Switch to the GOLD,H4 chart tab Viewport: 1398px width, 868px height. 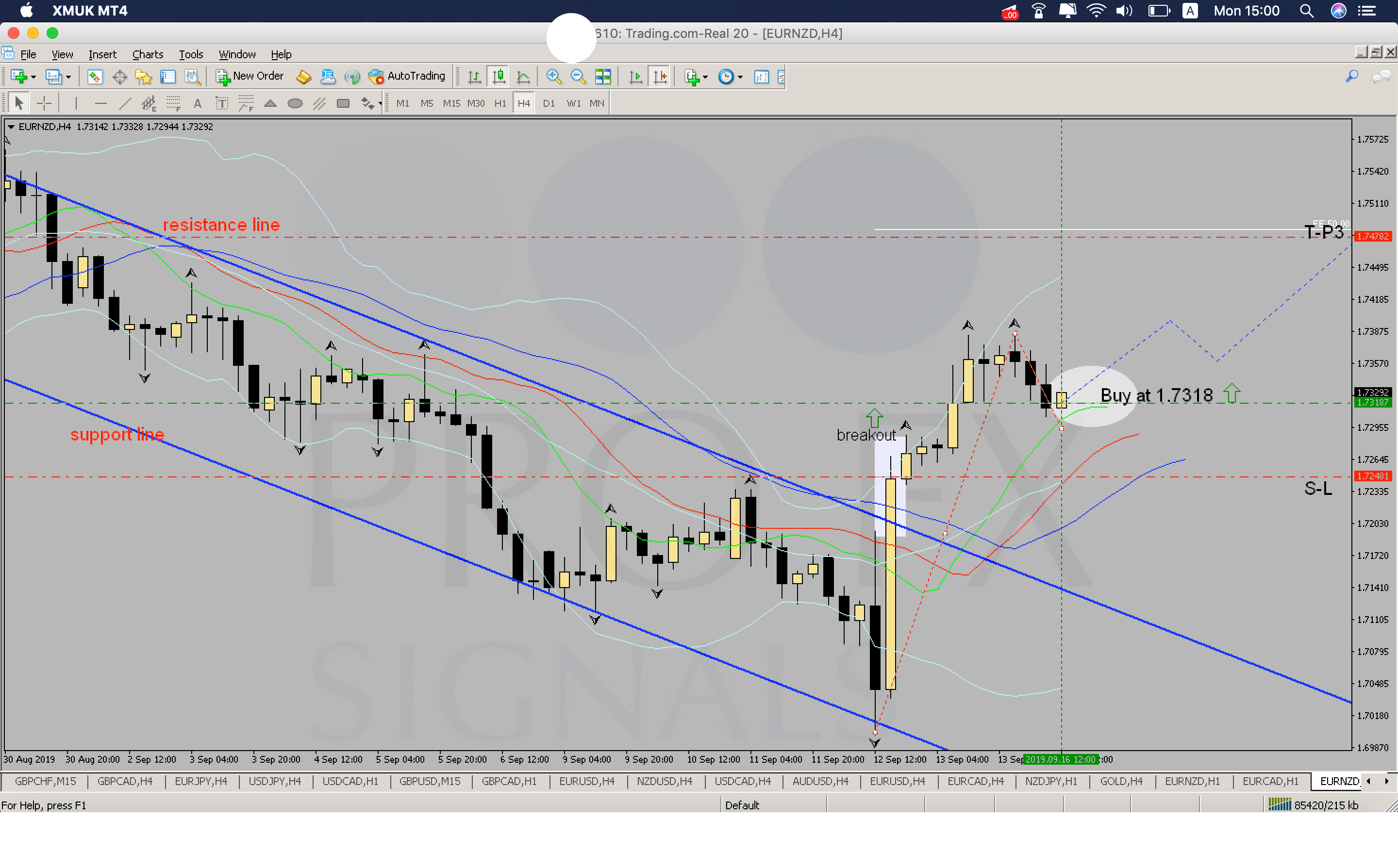point(1120,781)
